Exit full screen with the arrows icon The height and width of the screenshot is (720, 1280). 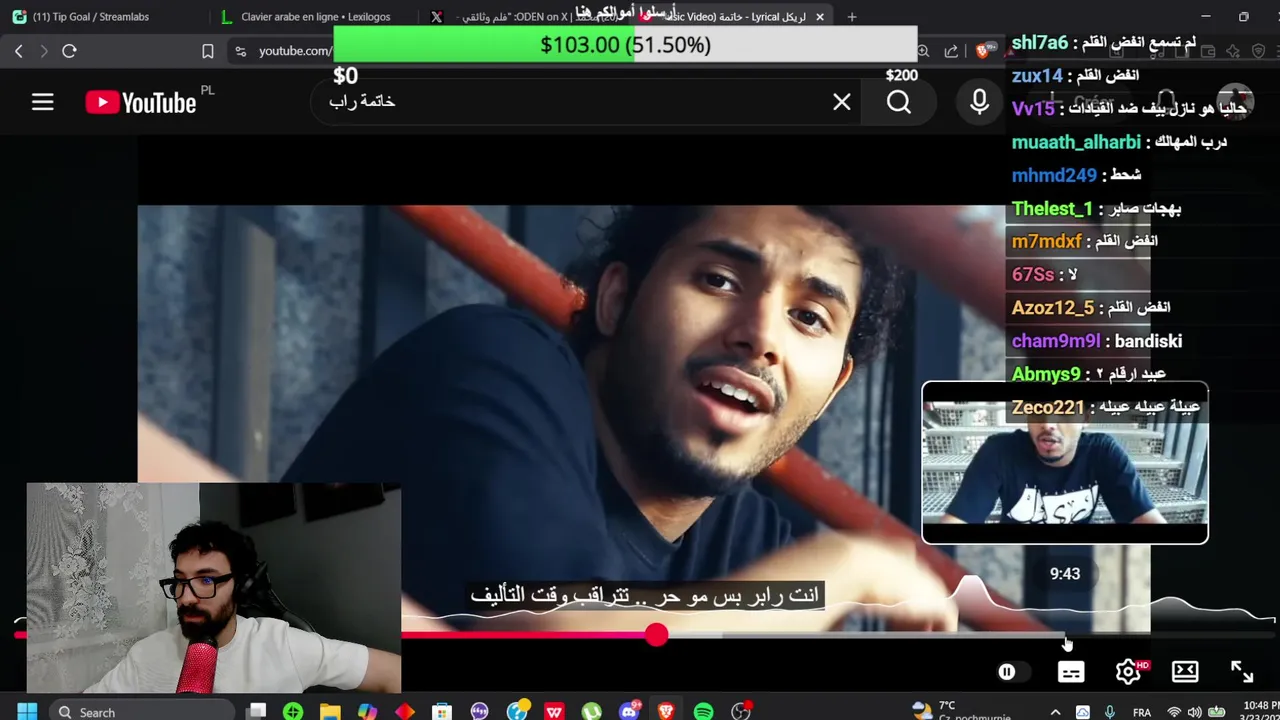click(1241, 672)
